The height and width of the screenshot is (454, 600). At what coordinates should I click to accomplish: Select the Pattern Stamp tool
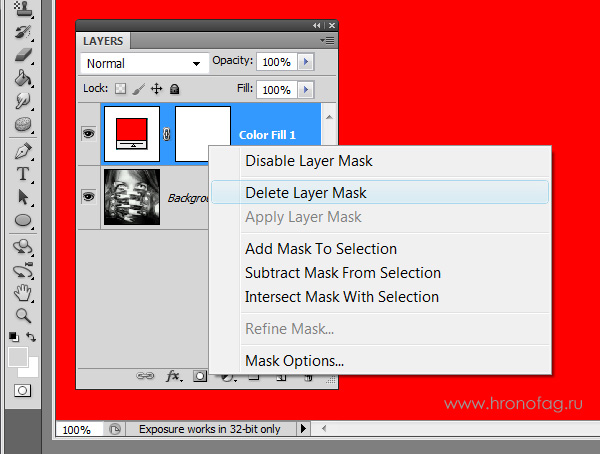pyautogui.click(x=23, y=8)
